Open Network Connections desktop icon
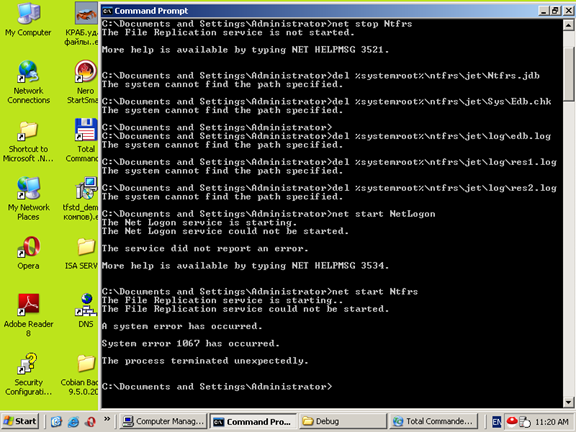This screenshot has height=433, width=577. point(28,82)
